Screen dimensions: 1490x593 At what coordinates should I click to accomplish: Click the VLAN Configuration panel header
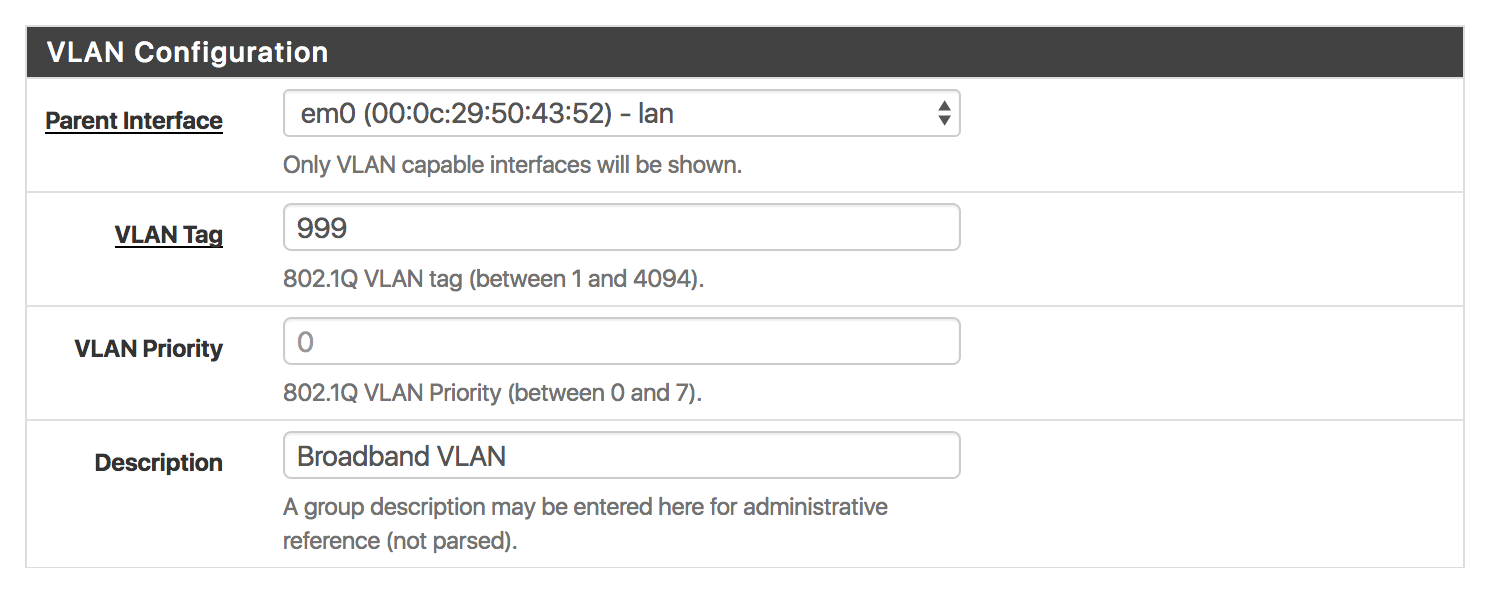(x=745, y=52)
